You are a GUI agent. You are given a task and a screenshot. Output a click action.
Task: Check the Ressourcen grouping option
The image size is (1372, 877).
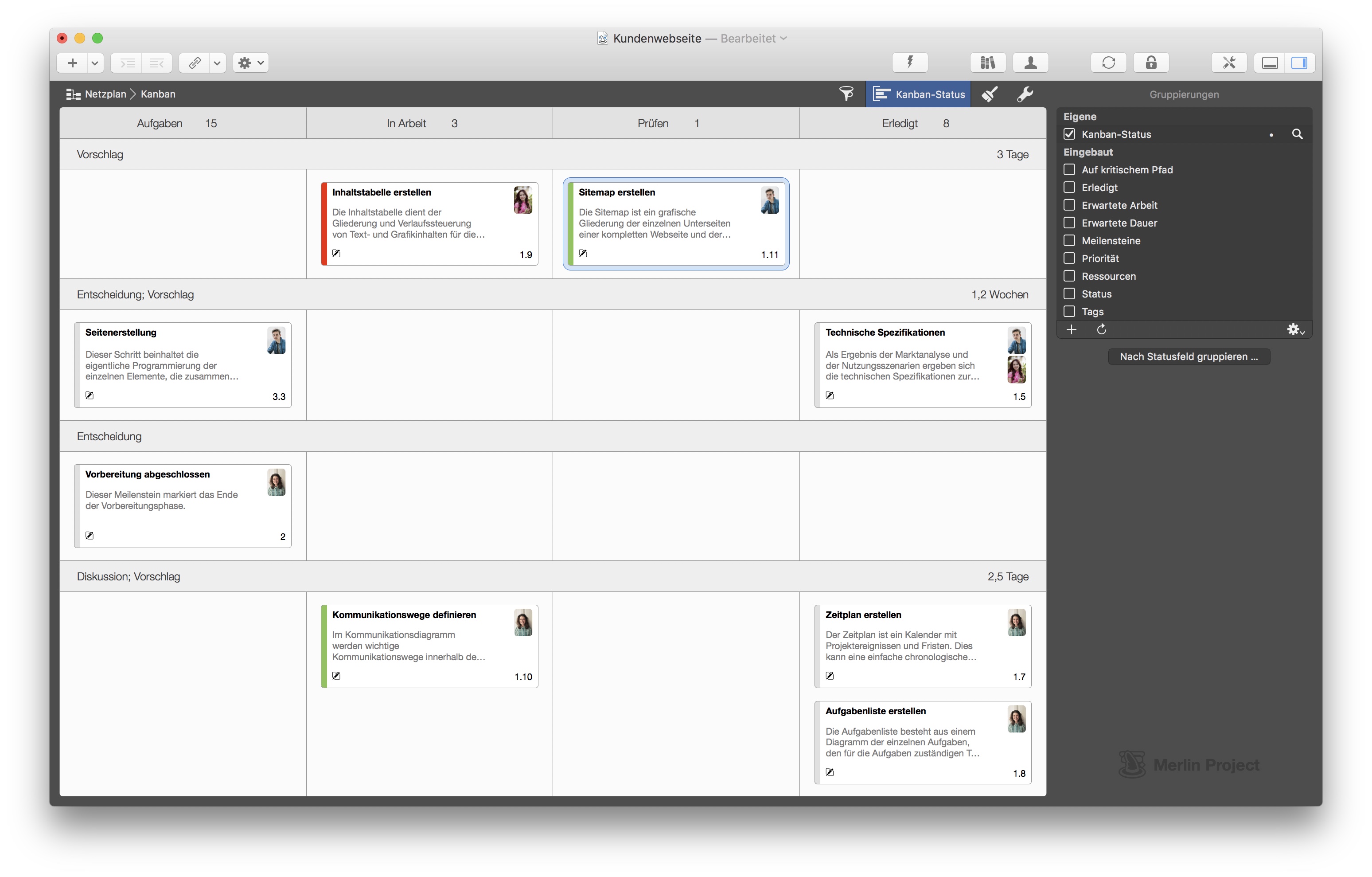point(1069,276)
